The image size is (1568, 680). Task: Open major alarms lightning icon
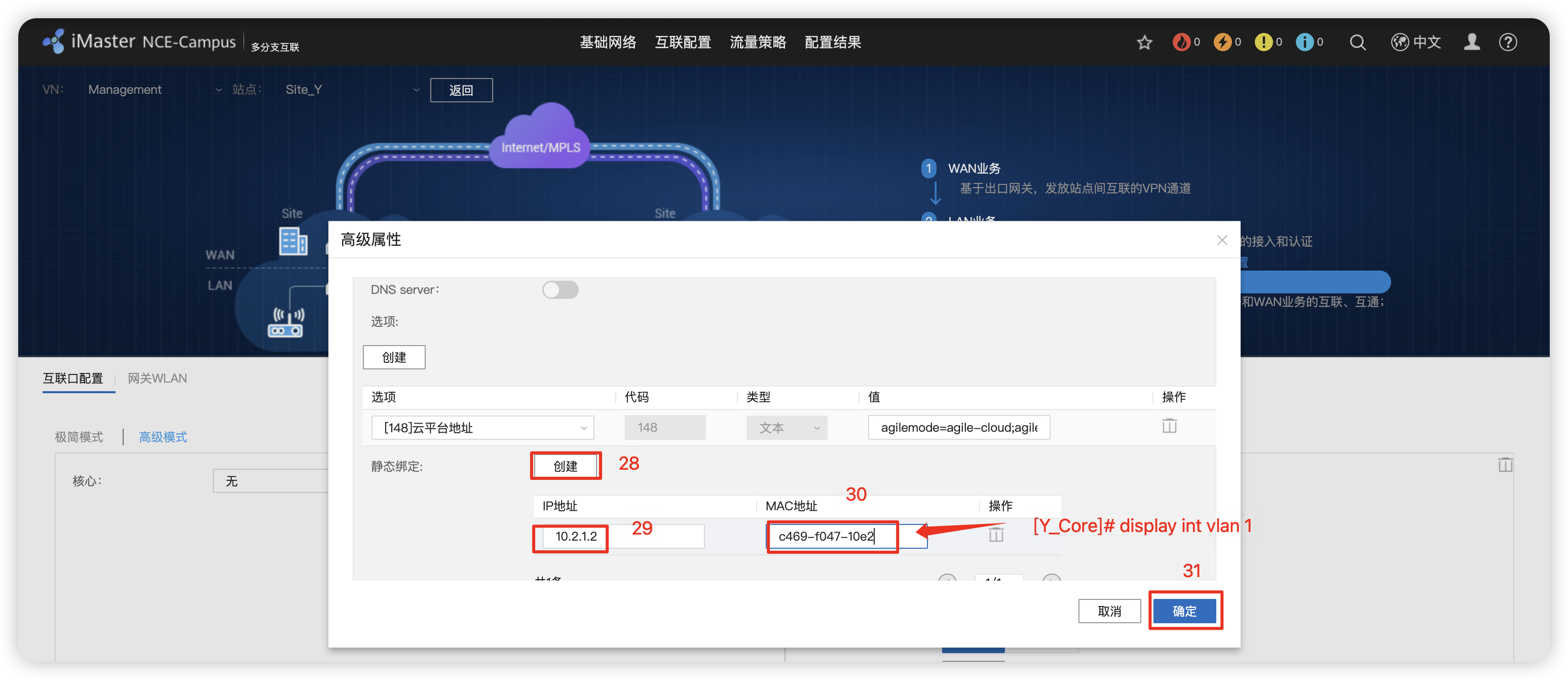(1222, 42)
